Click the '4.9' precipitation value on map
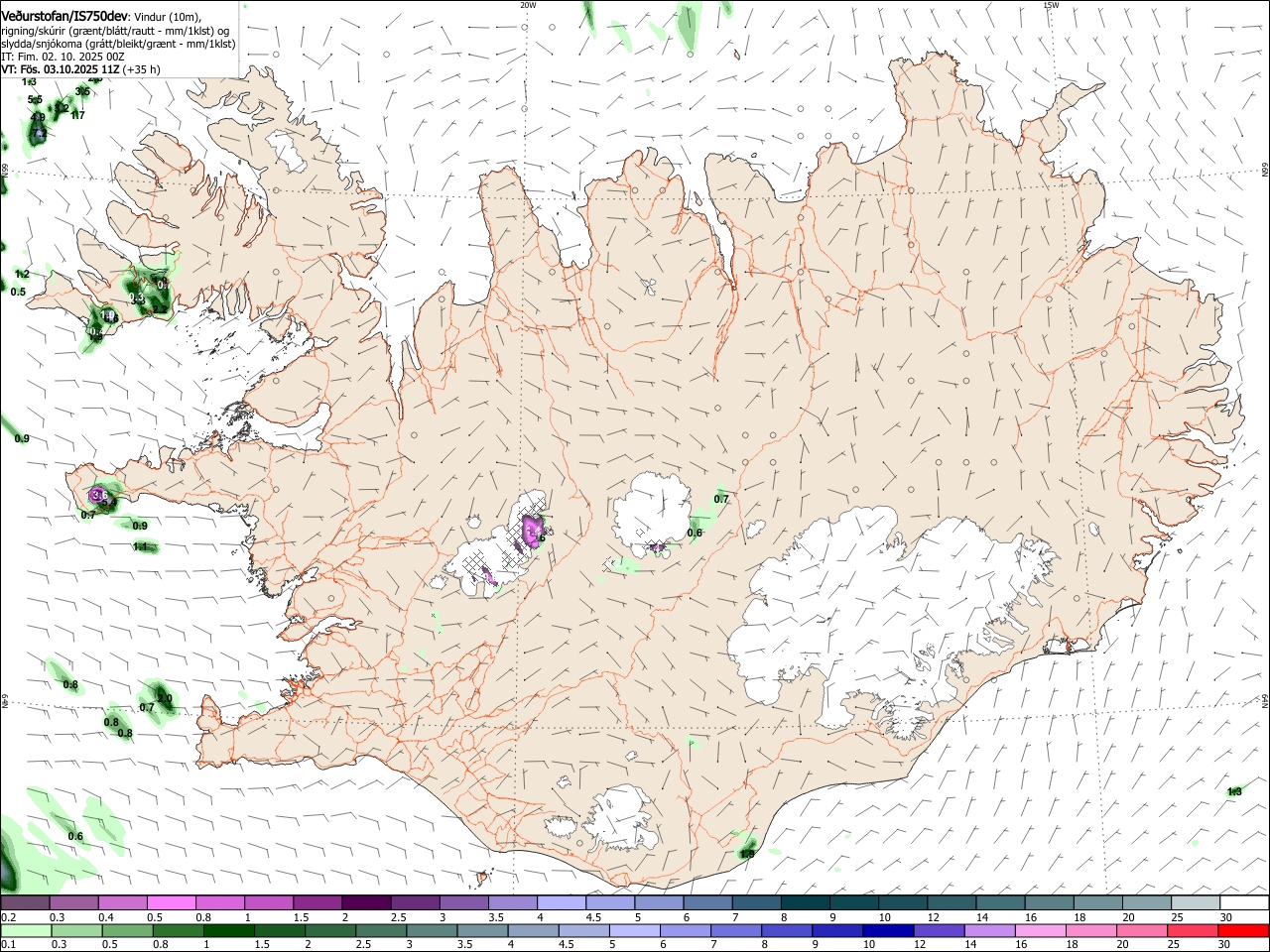1270x952 pixels. tap(38, 117)
